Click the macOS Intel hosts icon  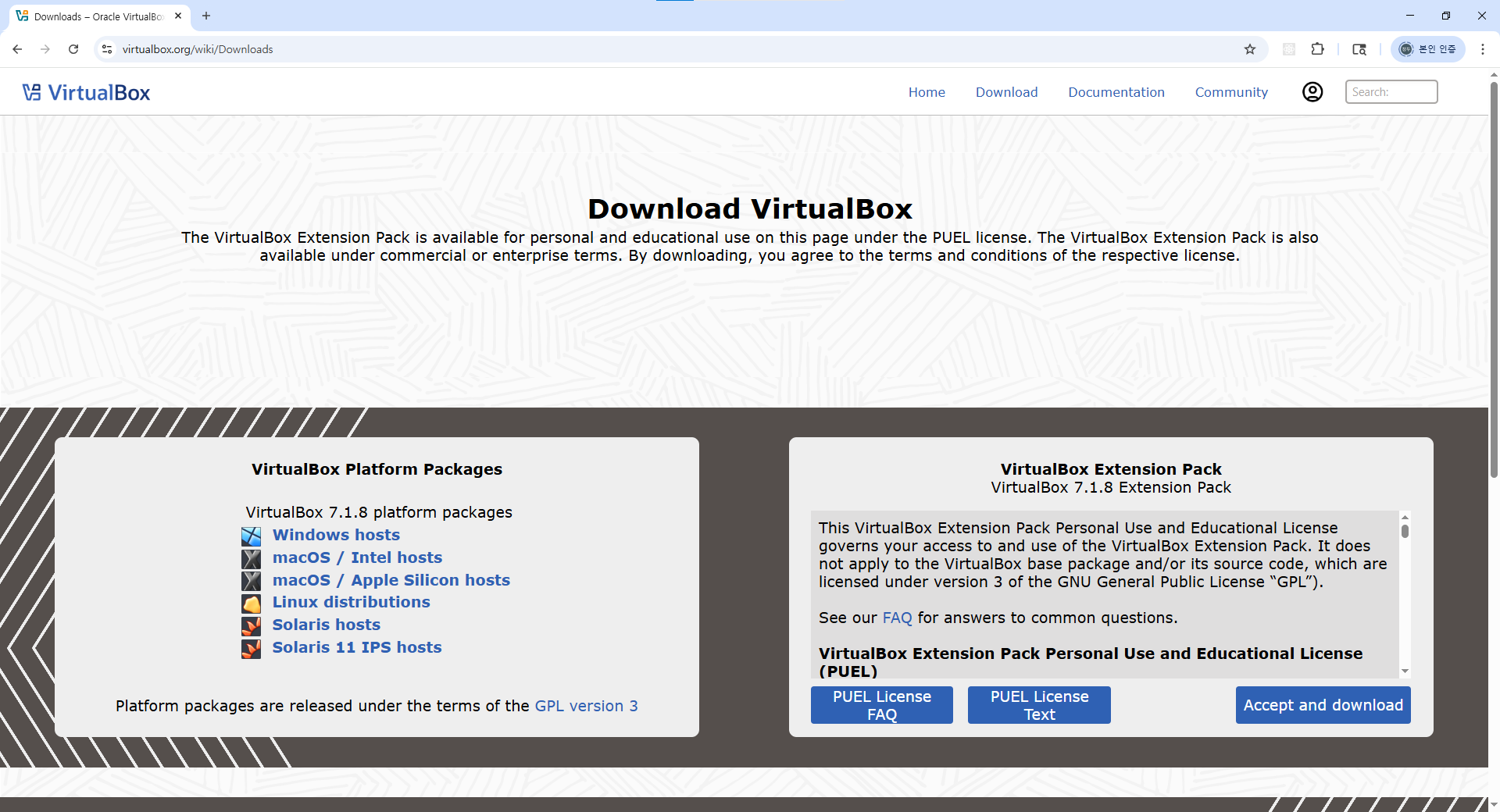point(251,559)
